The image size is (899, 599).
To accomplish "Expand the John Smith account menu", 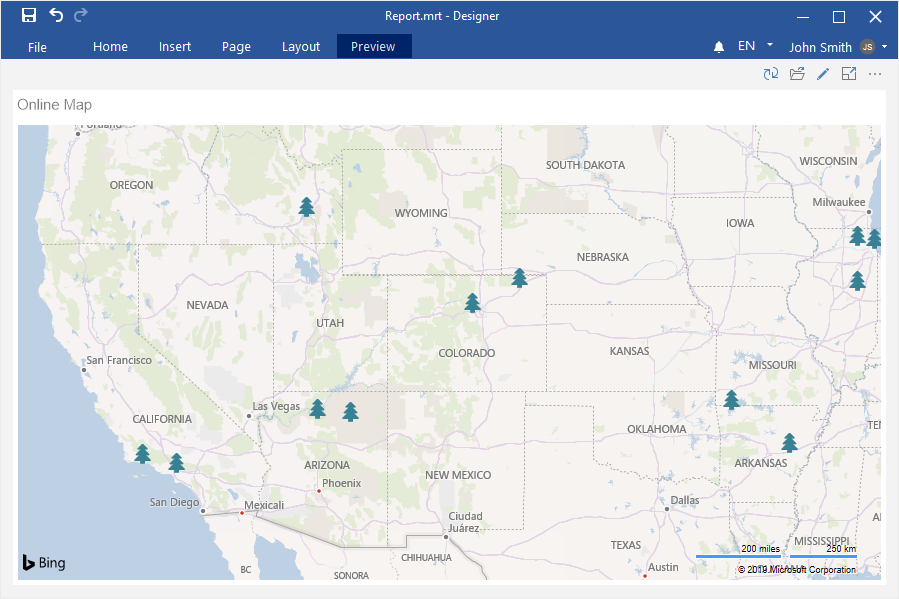I will [884, 47].
